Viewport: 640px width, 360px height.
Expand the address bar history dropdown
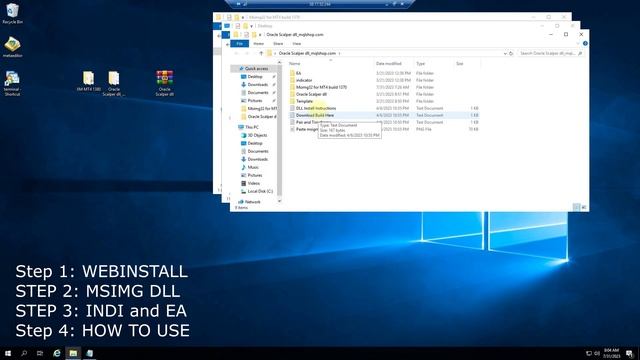pyautogui.click(x=505, y=53)
